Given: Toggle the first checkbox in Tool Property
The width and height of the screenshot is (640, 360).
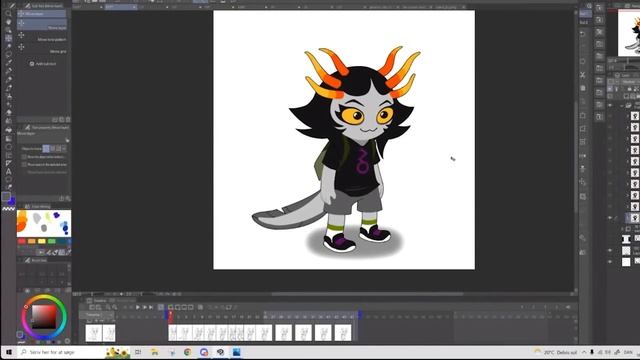Looking at the screenshot, I should [24, 157].
